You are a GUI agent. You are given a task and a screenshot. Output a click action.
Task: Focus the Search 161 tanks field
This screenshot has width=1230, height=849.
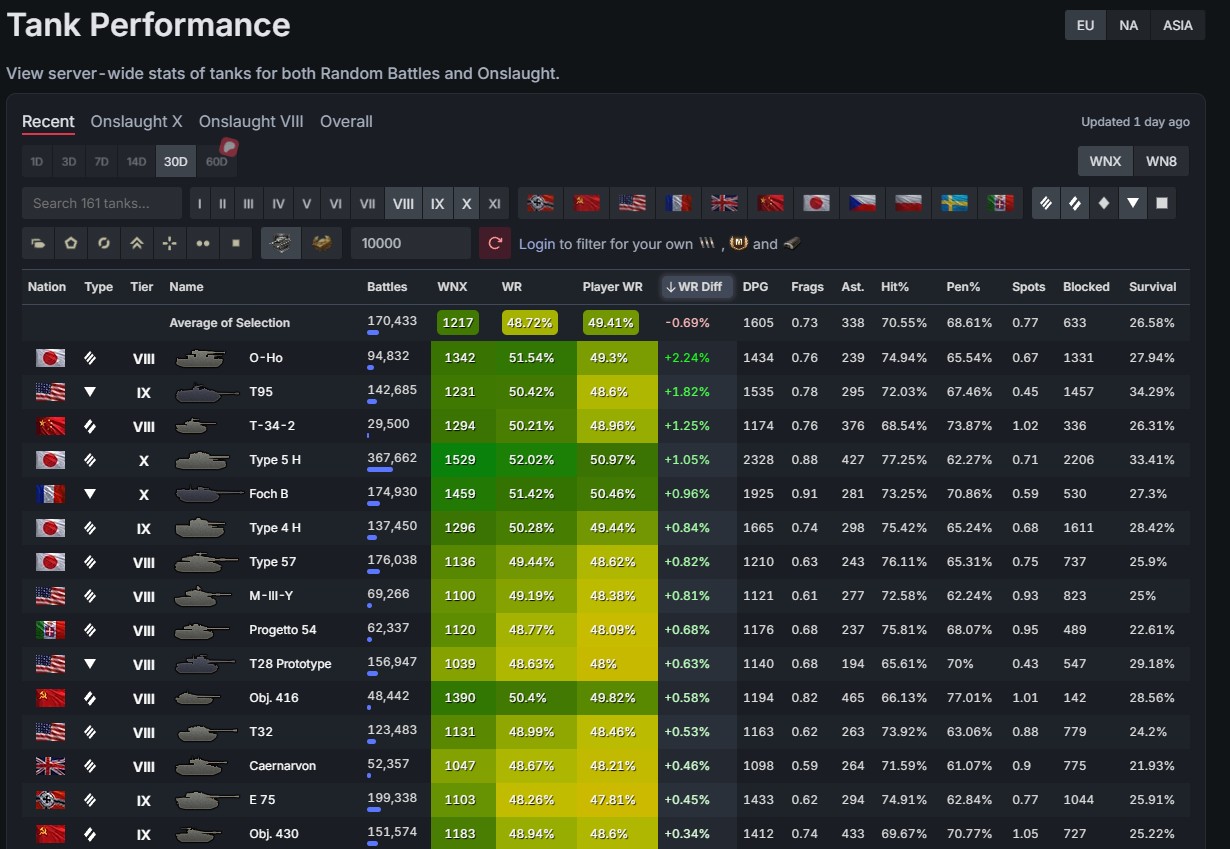click(x=102, y=203)
